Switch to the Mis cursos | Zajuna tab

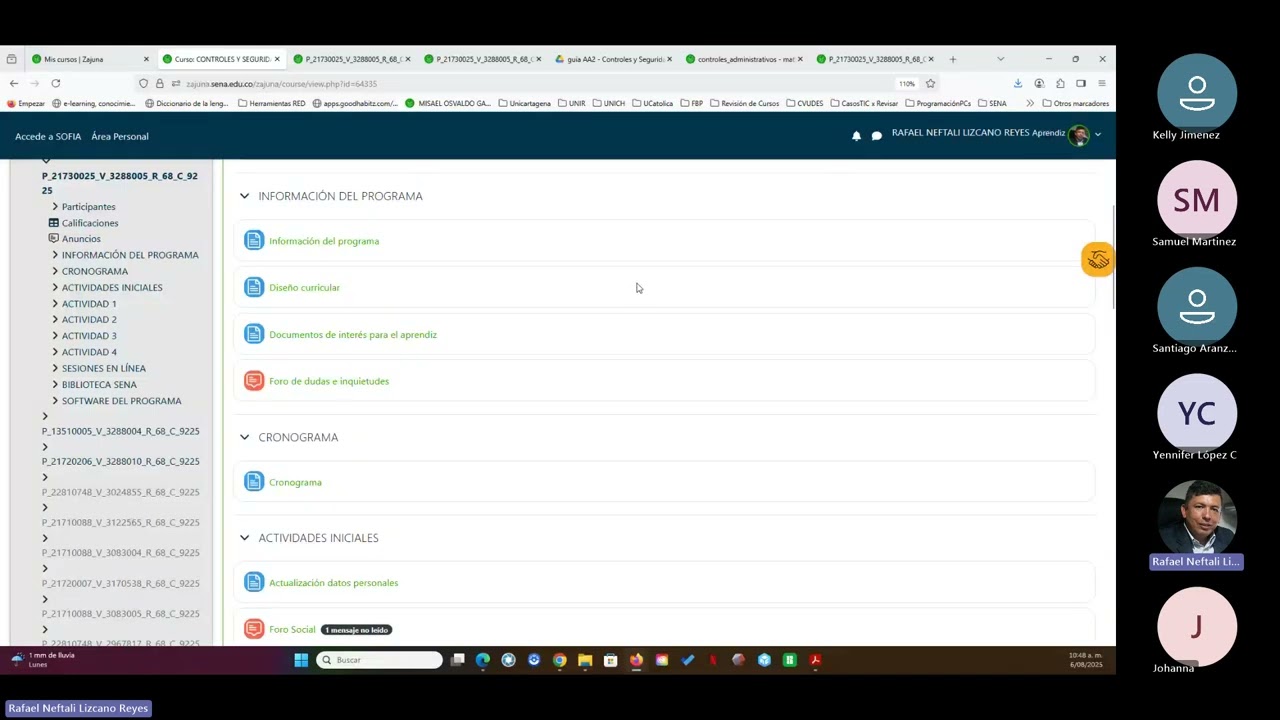point(90,59)
